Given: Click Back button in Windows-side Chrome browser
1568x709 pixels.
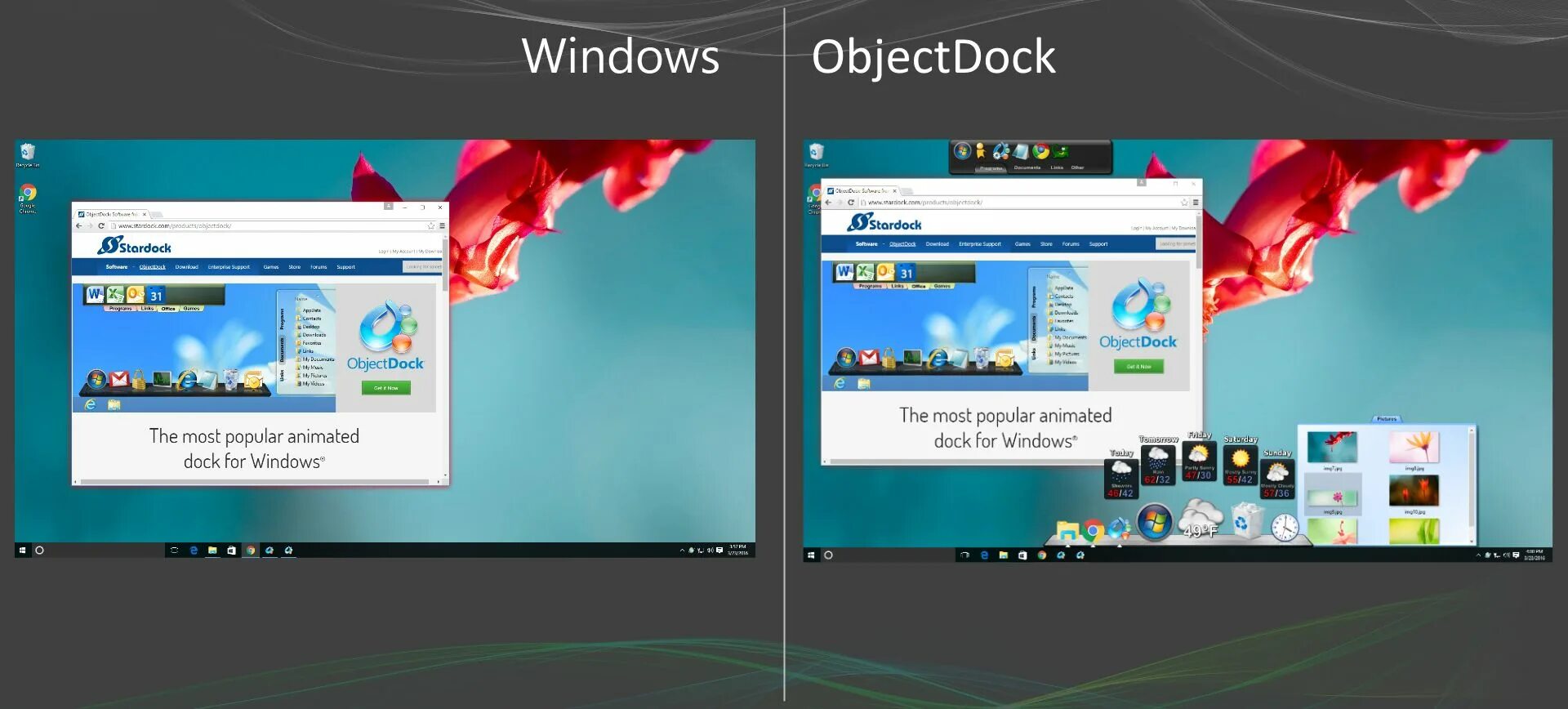Looking at the screenshot, I should [78, 226].
